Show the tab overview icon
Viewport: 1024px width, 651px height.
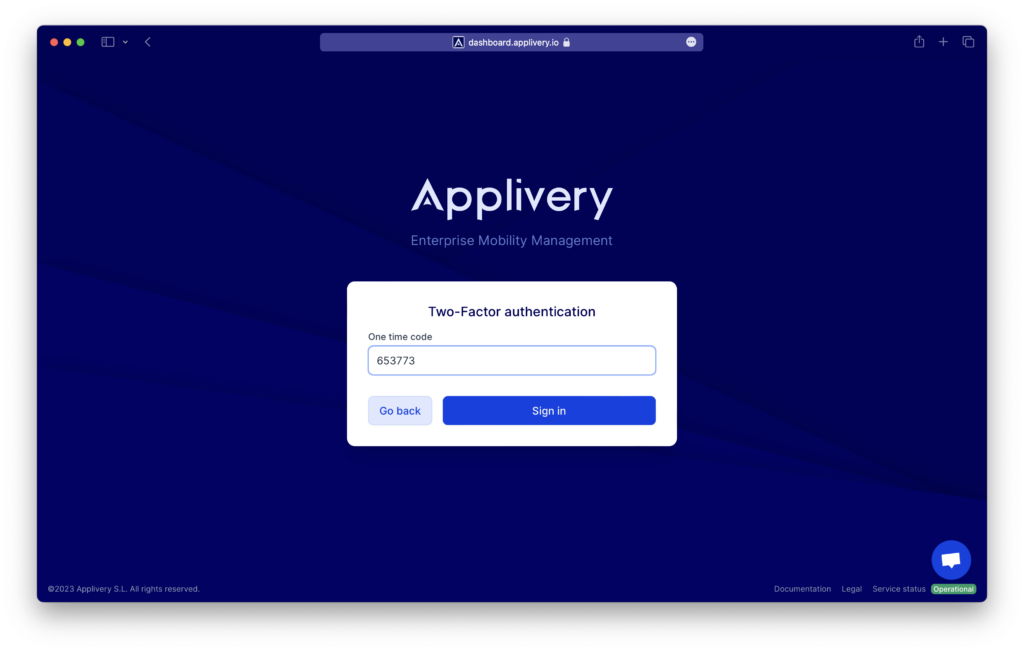(x=968, y=42)
